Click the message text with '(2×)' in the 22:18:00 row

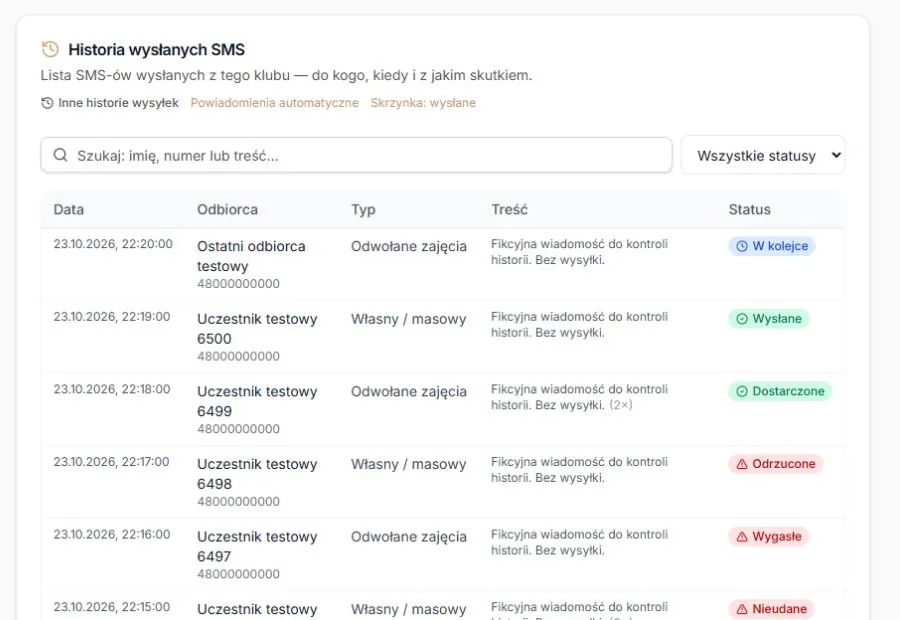click(x=579, y=397)
